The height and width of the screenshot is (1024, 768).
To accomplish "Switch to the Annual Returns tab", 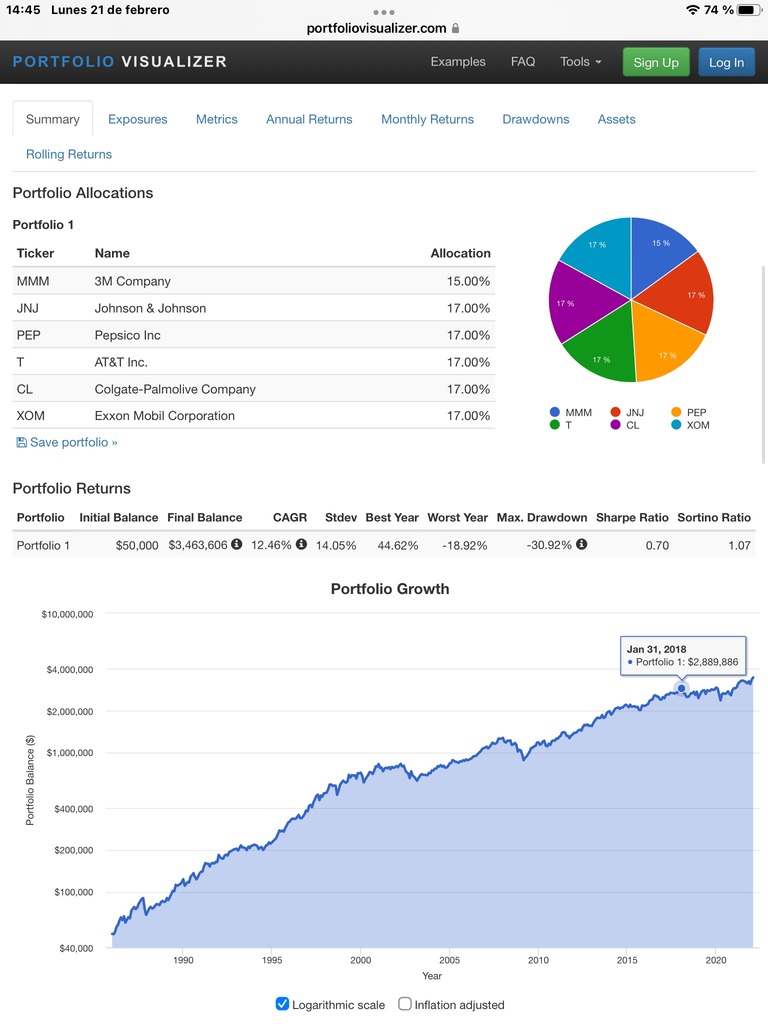I will (309, 119).
